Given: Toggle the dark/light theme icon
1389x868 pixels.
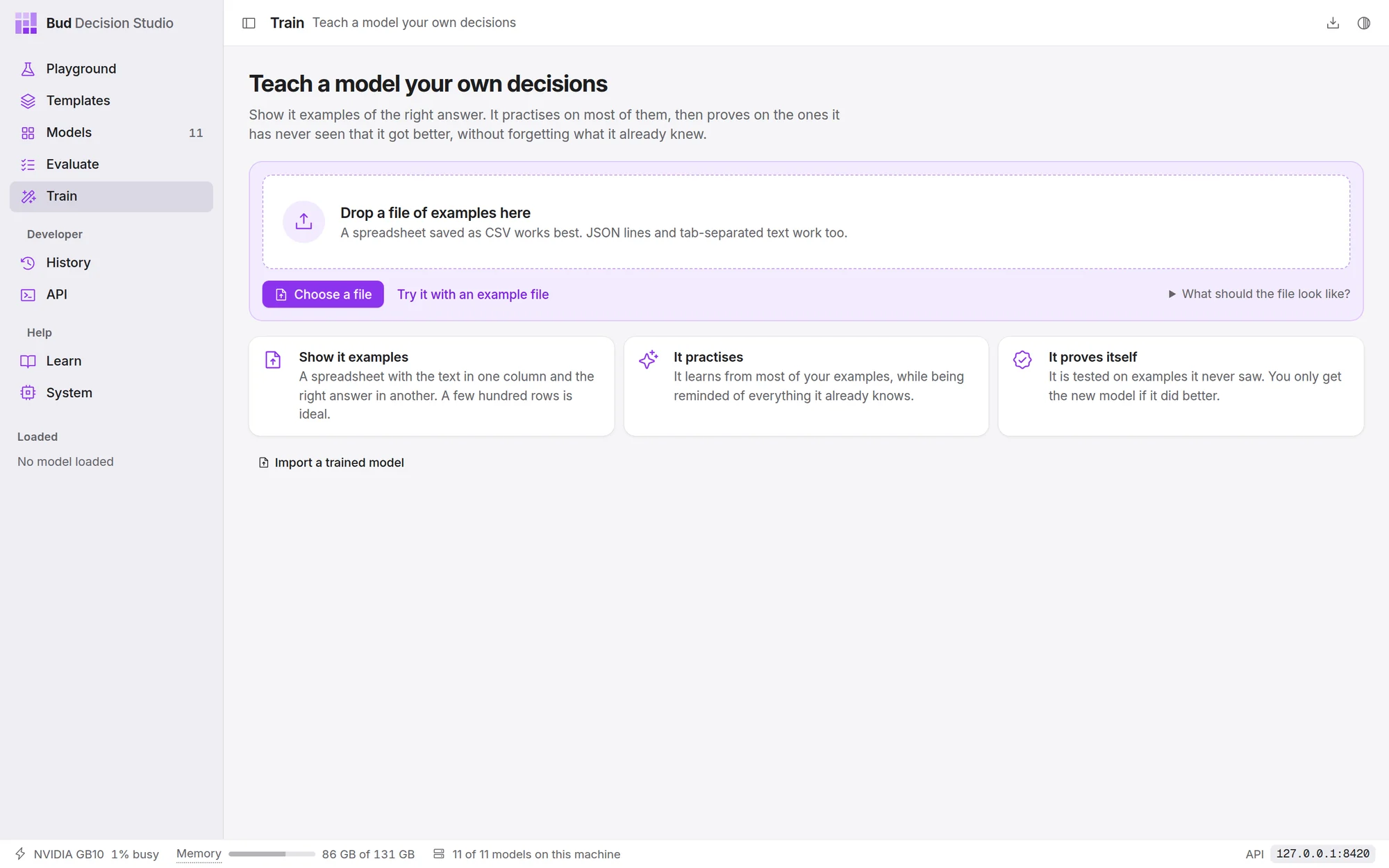Looking at the screenshot, I should pyautogui.click(x=1364, y=23).
